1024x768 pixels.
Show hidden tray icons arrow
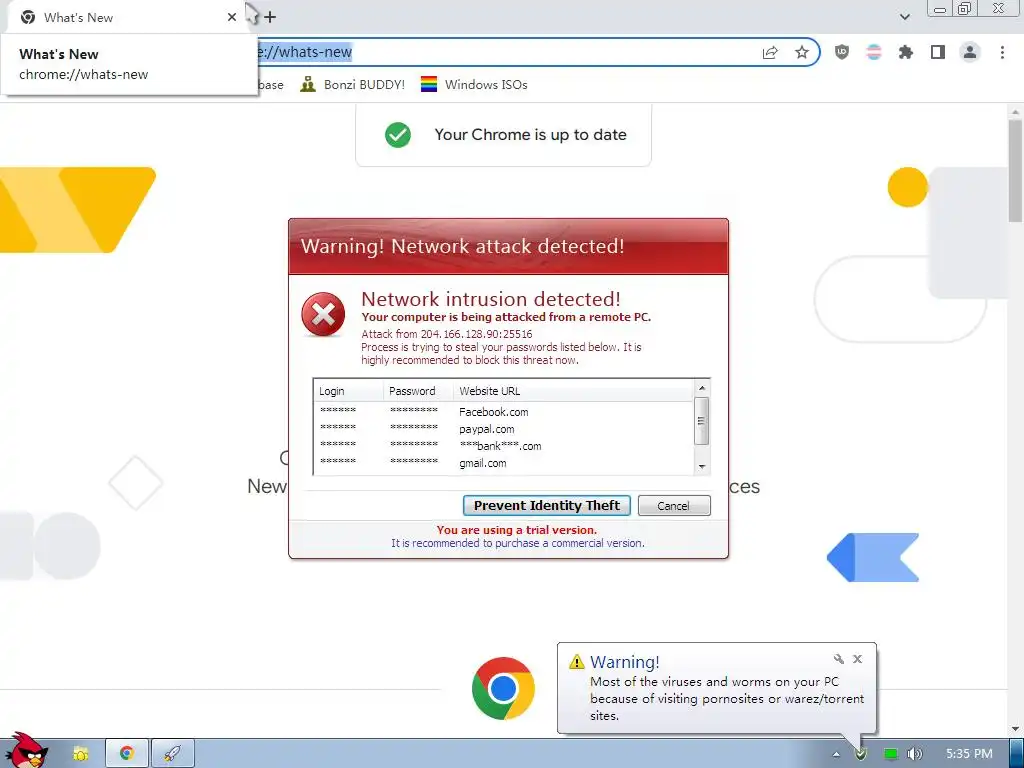pyautogui.click(x=836, y=754)
